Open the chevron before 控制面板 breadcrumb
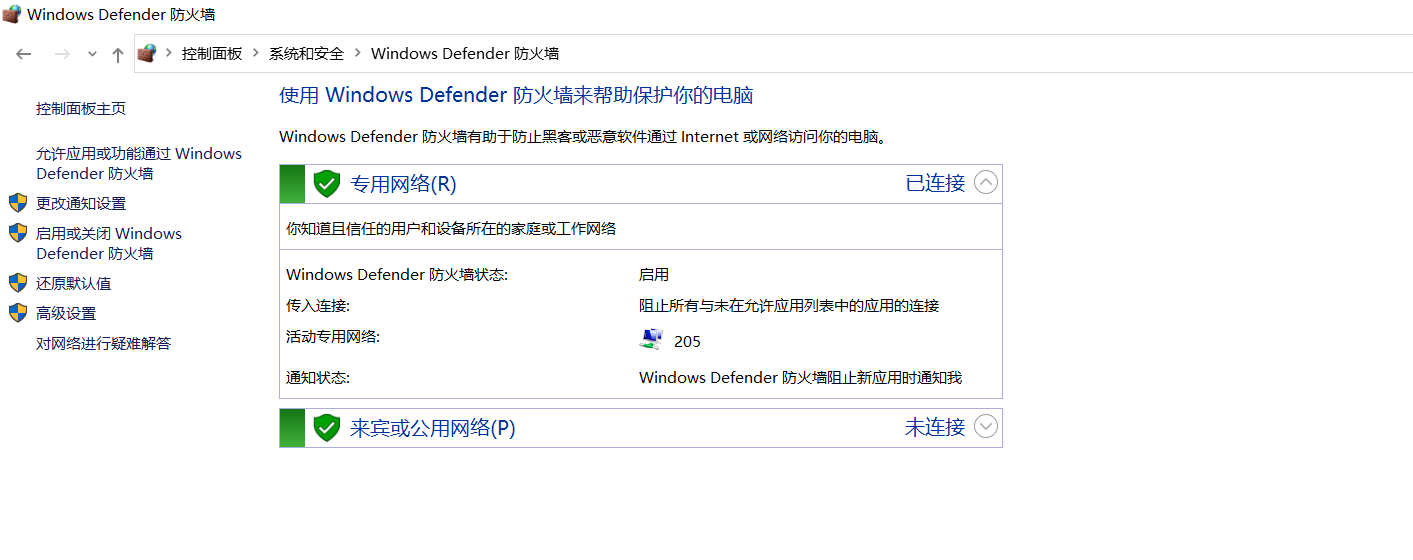Screen dimensions: 1413x560 (169, 54)
